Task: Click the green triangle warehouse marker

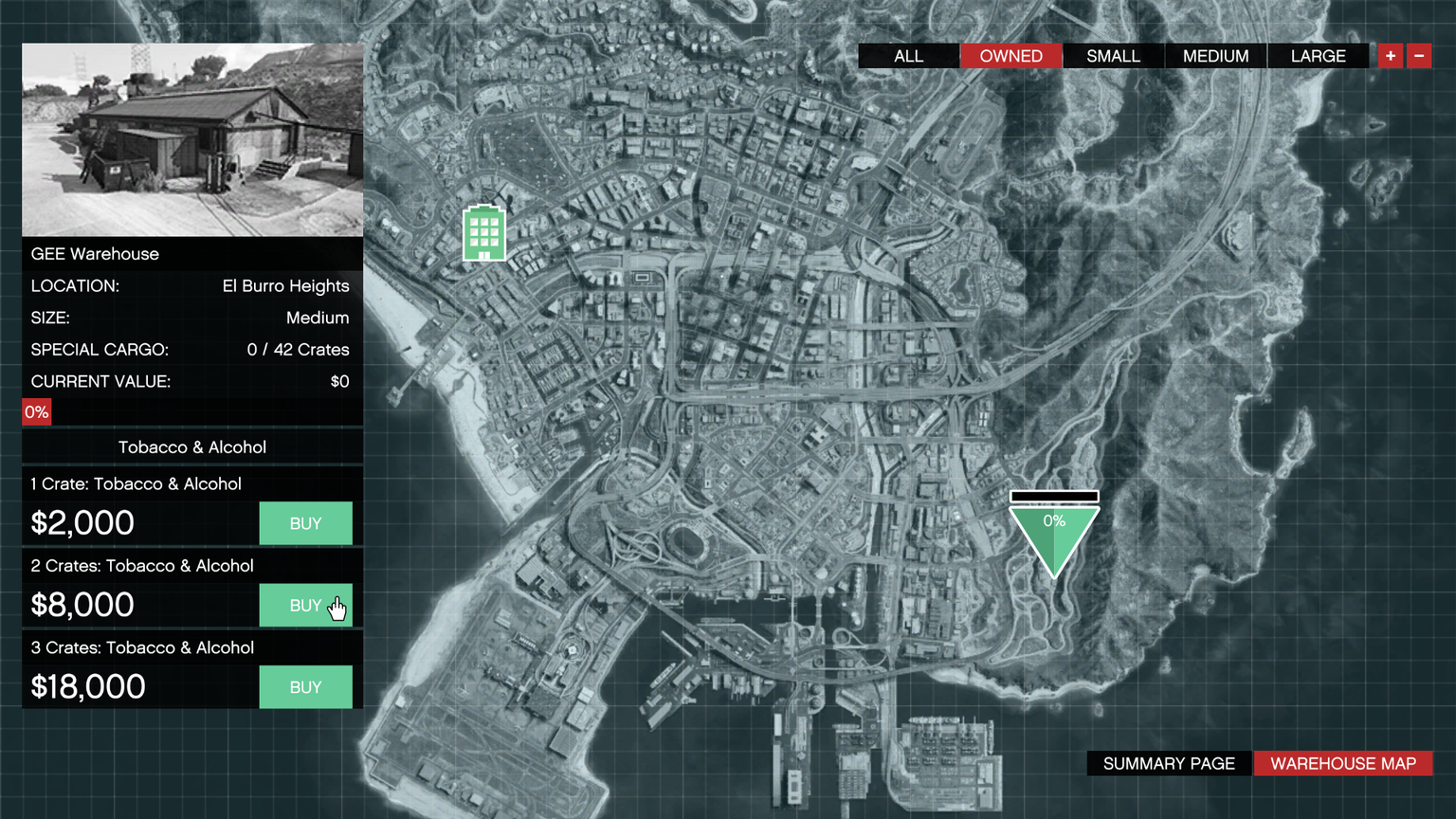Action: click(x=1053, y=538)
